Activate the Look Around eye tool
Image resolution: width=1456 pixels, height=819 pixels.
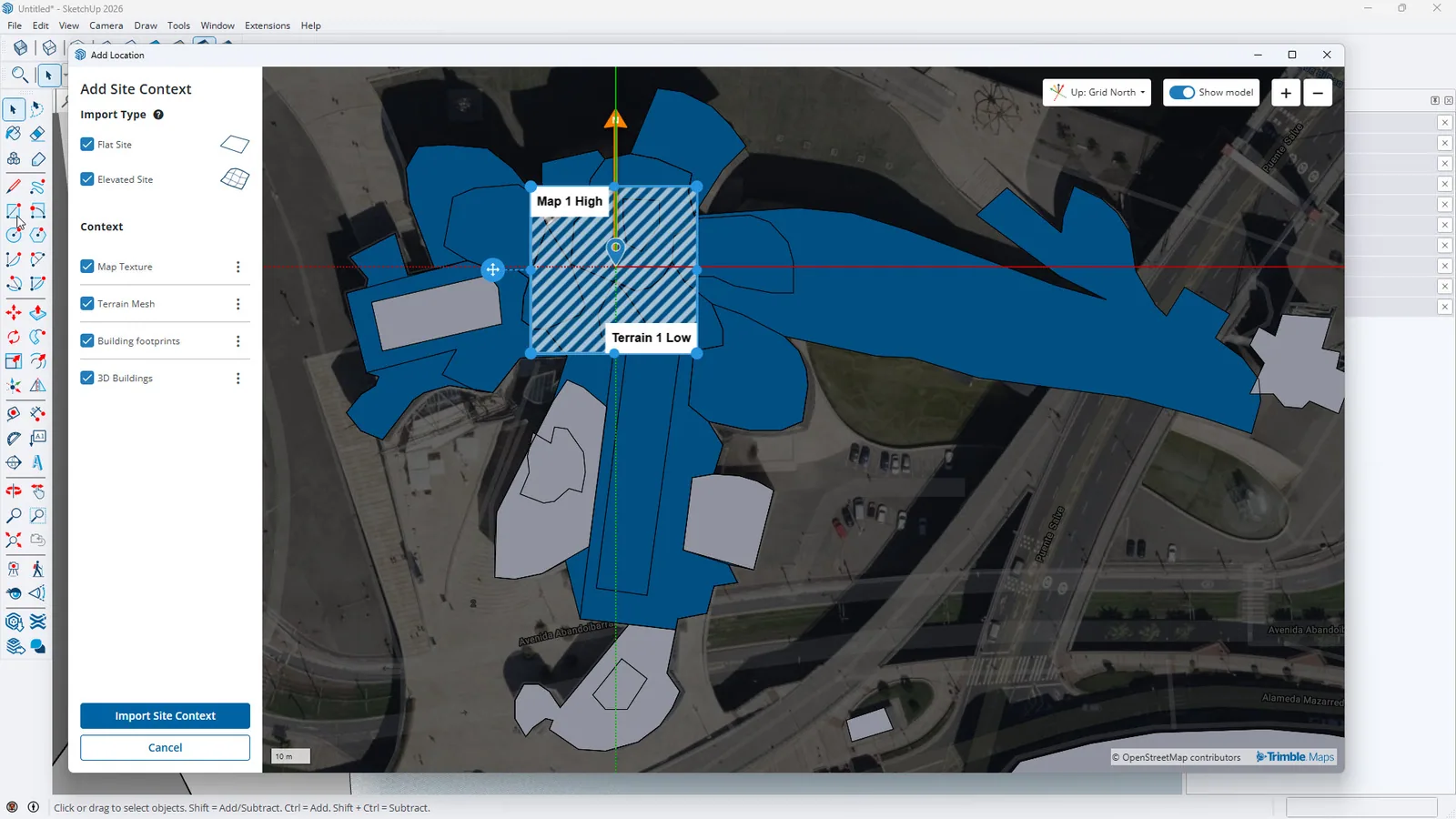click(14, 593)
